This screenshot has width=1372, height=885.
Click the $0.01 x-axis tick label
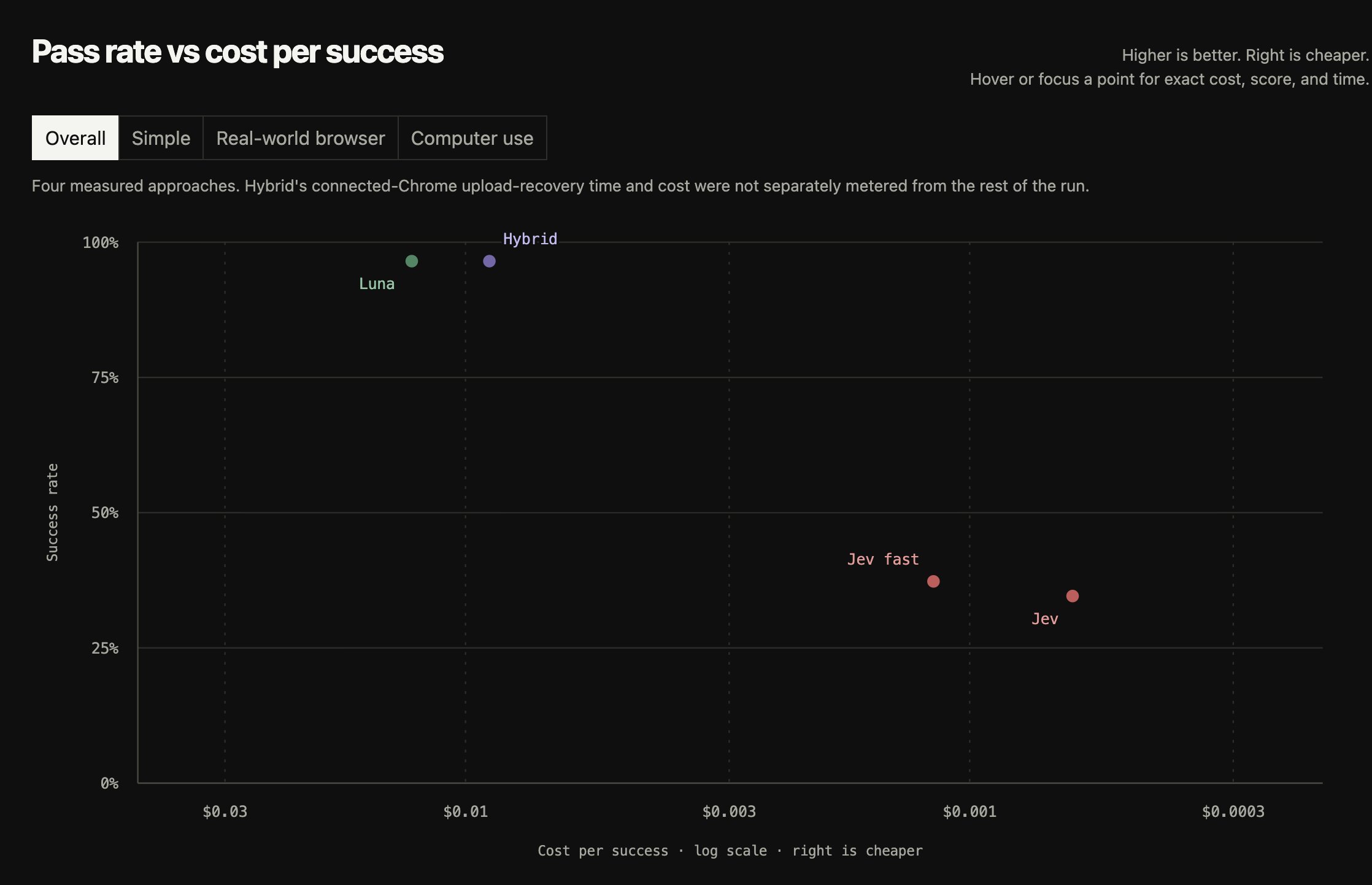click(466, 811)
